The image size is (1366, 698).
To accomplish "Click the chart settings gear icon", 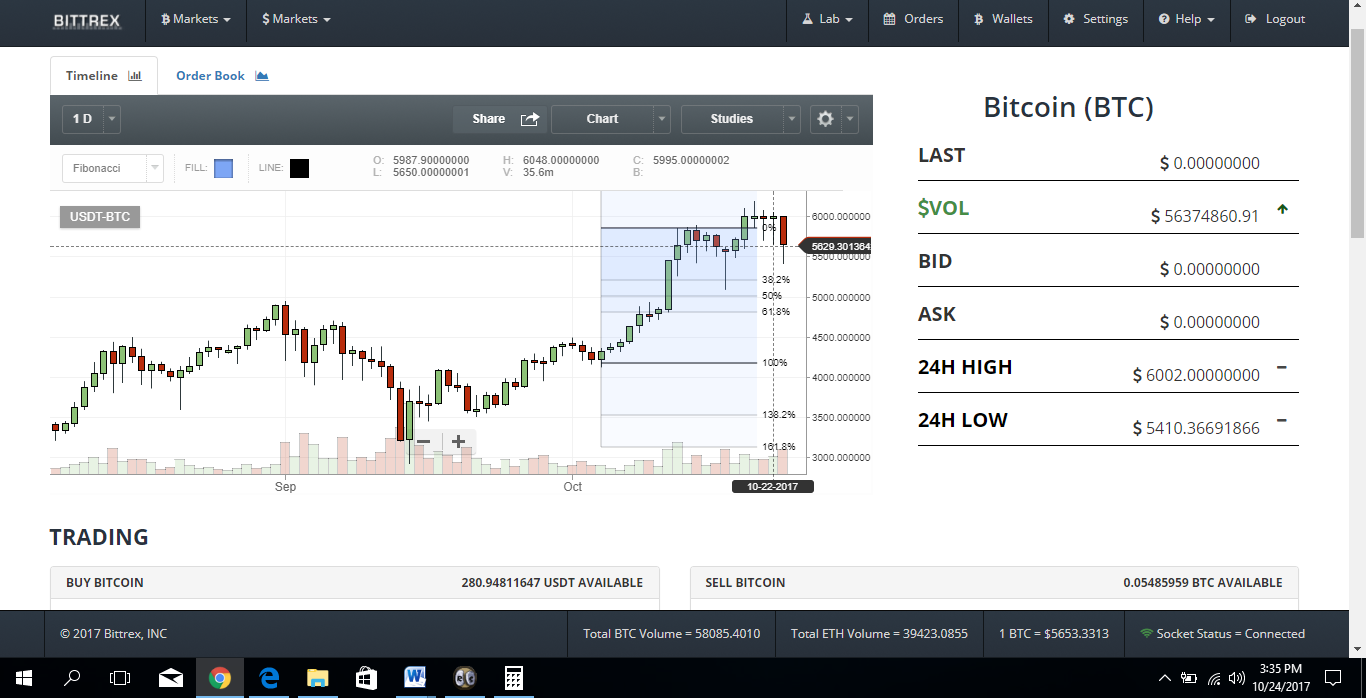I will point(825,119).
